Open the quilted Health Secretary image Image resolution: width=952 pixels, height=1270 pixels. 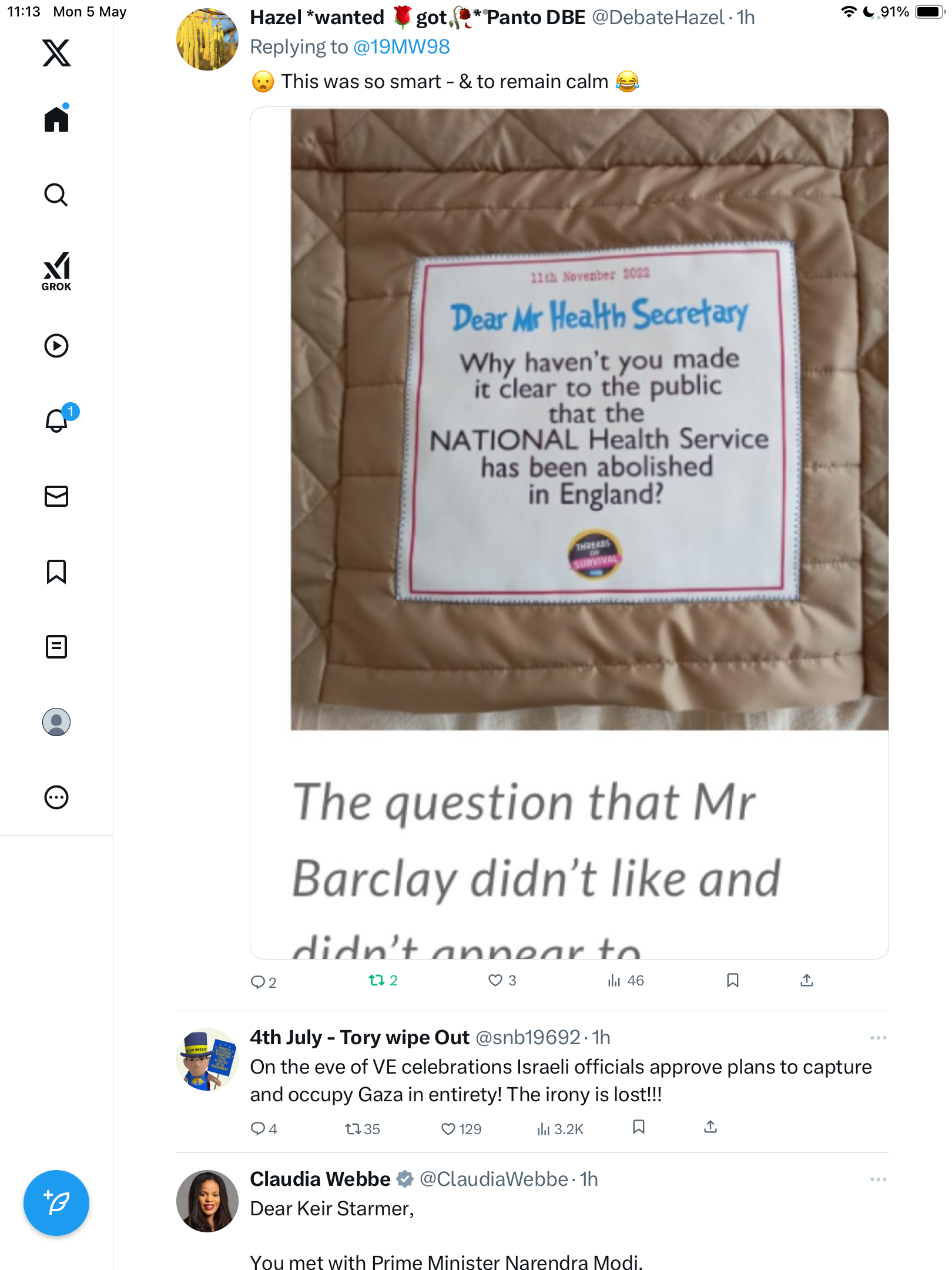tap(589, 419)
